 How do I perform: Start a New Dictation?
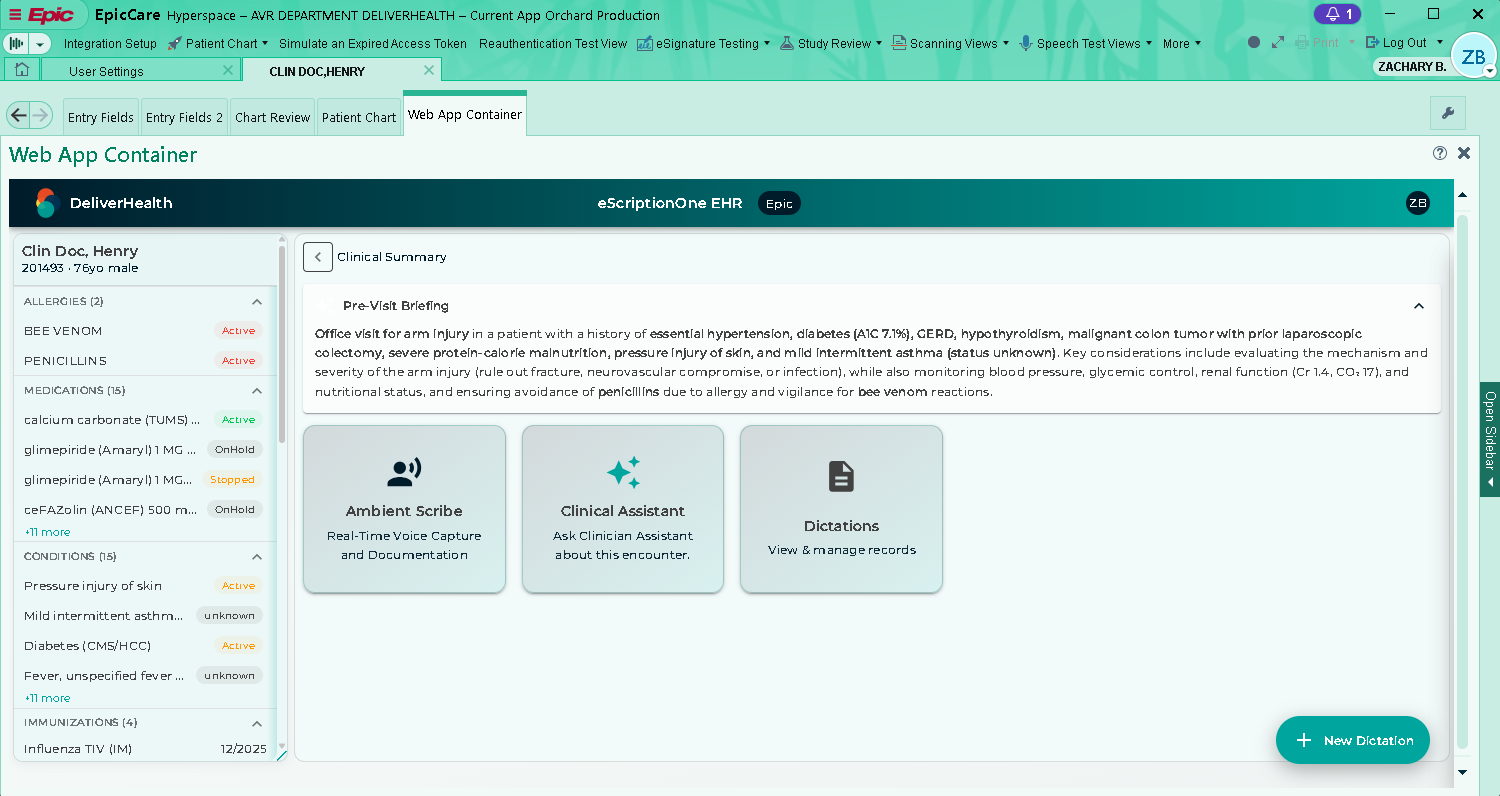click(1353, 740)
